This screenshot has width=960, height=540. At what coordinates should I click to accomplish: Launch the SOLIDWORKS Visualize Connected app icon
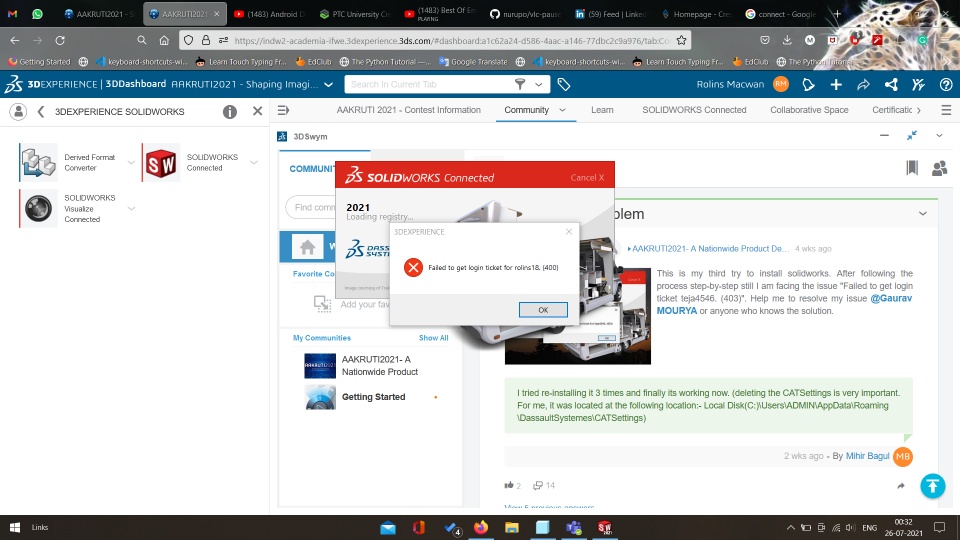[39, 208]
